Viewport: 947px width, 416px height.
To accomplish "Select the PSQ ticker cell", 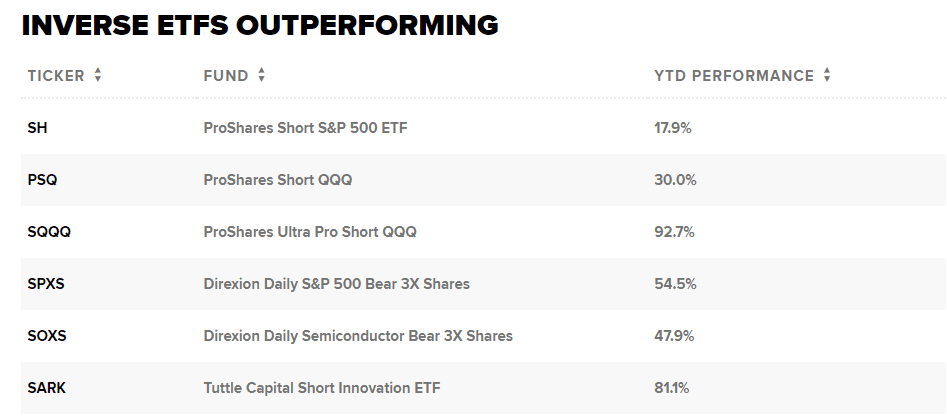I will (x=43, y=180).
